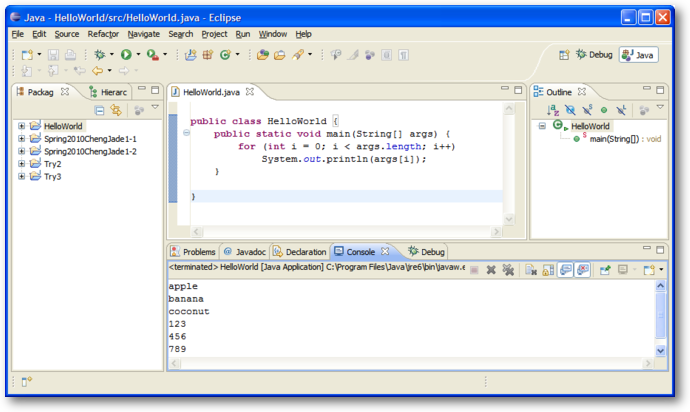Screen dimensions: 690x412
Task: Toggle Hide Non-Public Members in the Outline view
Action: (604, 110)
